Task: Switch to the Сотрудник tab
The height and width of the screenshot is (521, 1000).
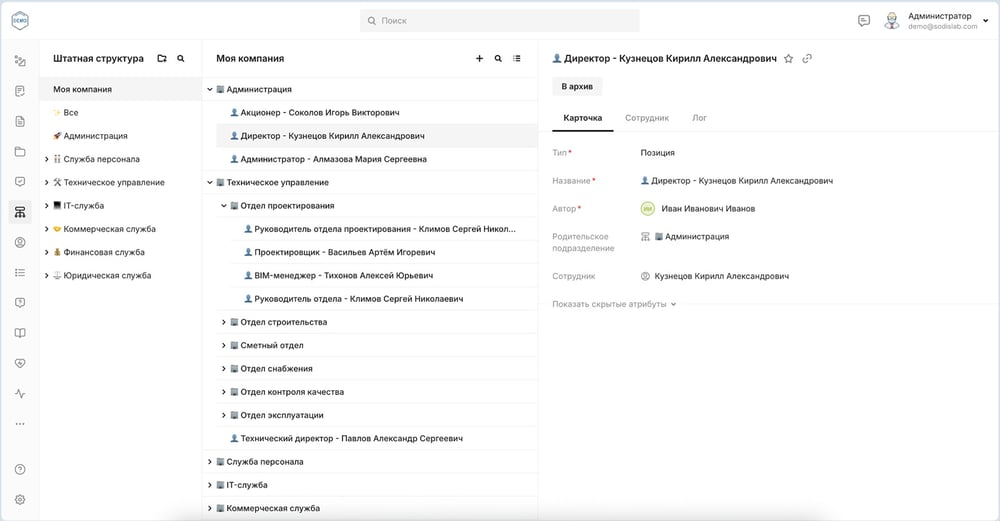Action: tap(647, 118)
